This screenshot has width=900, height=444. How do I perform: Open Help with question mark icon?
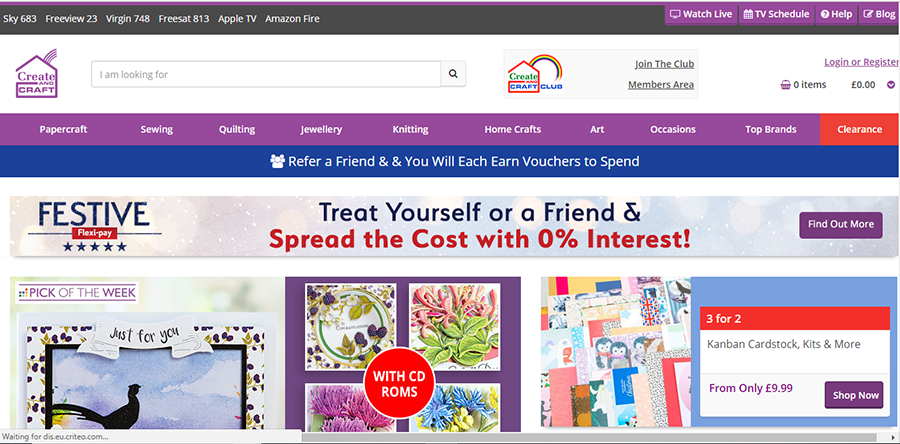[836, 14]
